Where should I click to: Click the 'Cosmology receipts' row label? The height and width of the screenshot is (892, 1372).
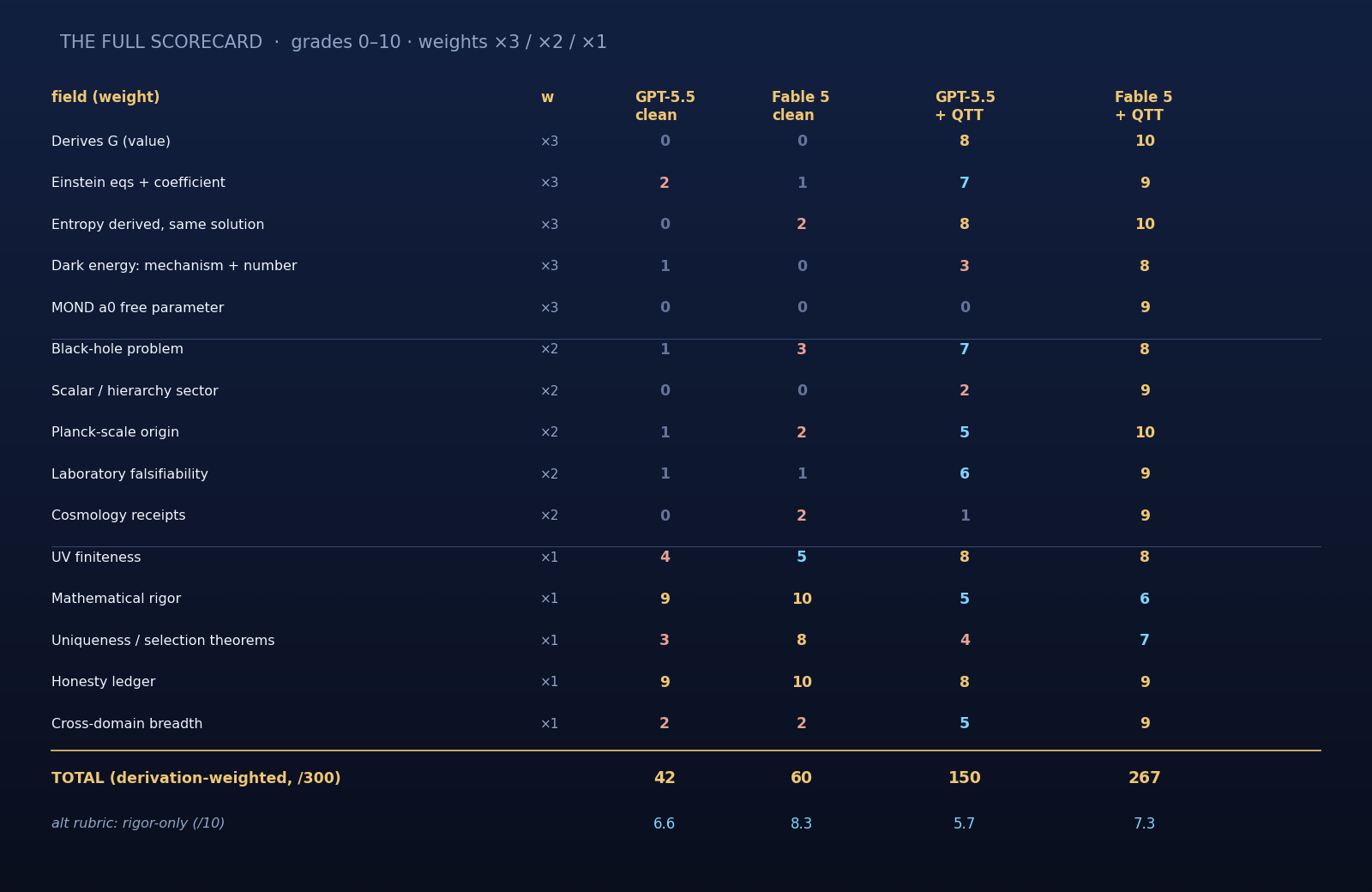pos(118,515)
